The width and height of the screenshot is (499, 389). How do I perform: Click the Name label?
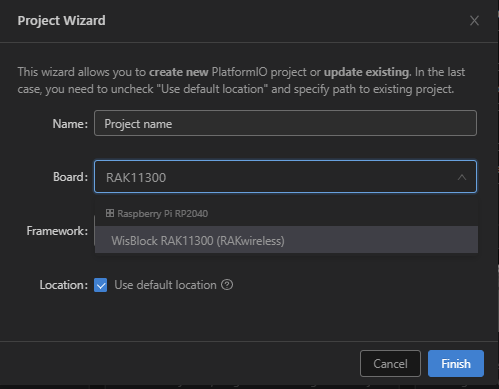(70, 124)
